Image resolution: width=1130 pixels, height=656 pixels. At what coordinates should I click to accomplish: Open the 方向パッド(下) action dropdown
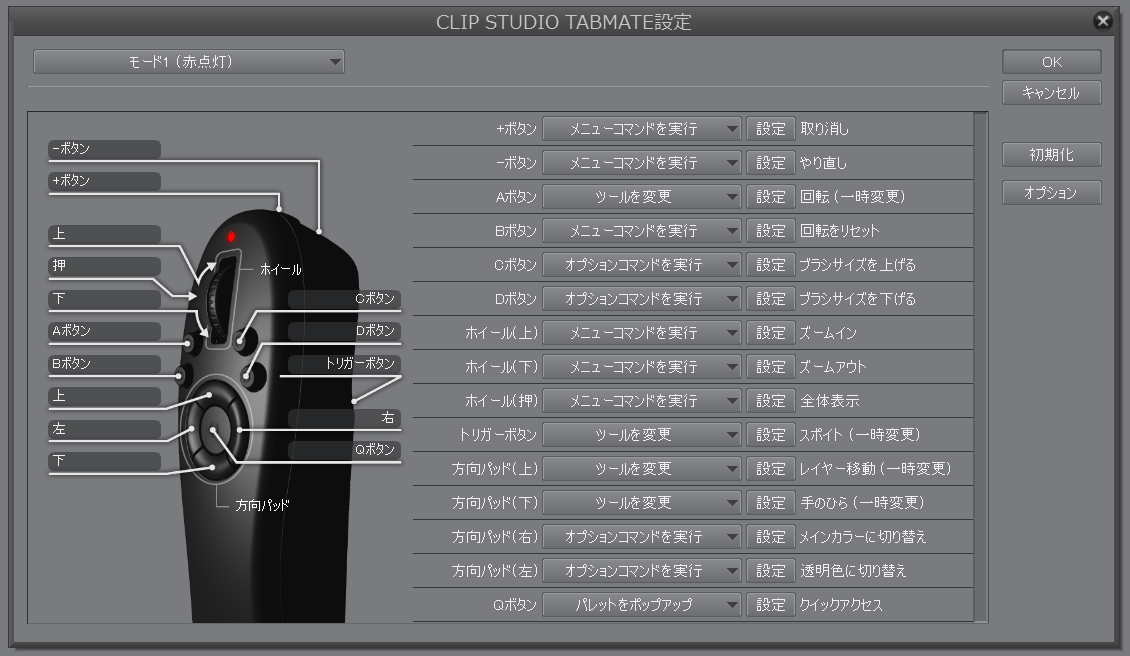[641, 502]
